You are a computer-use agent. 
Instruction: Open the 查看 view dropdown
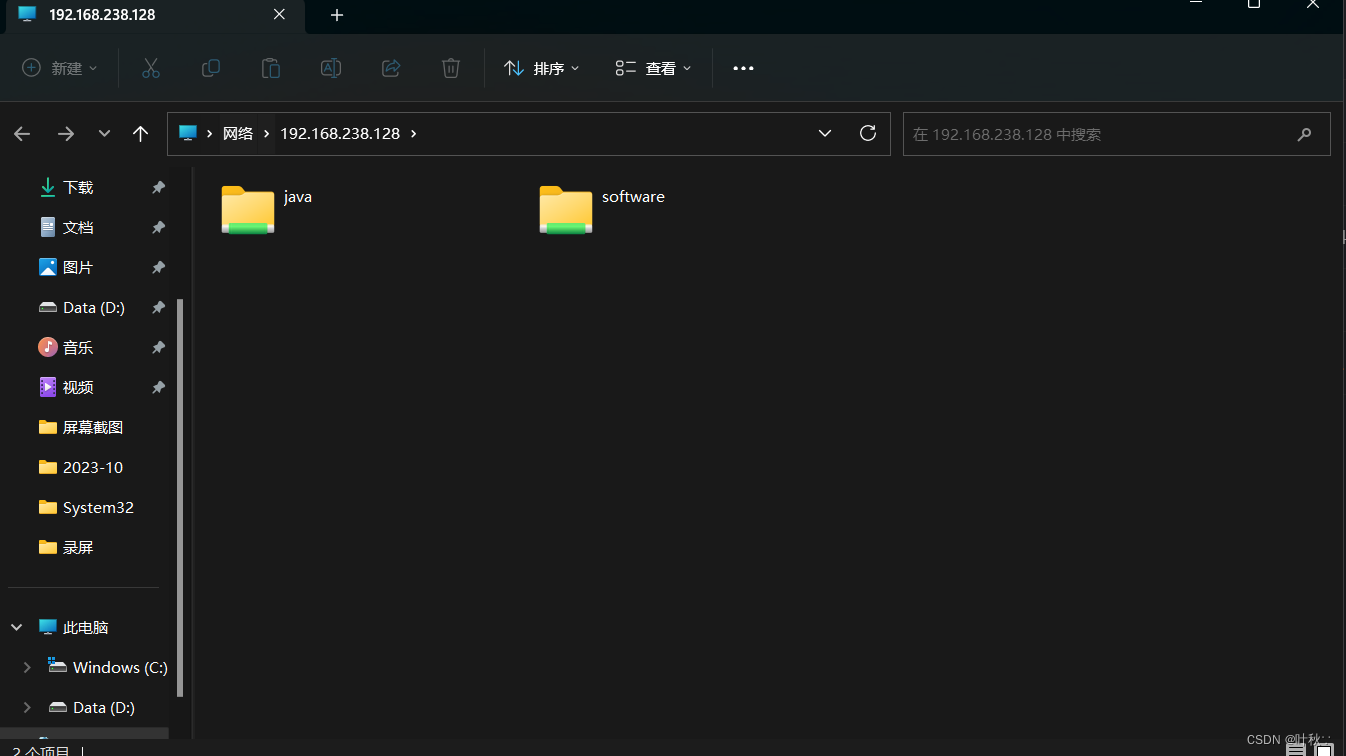click(x=653, y=68)
